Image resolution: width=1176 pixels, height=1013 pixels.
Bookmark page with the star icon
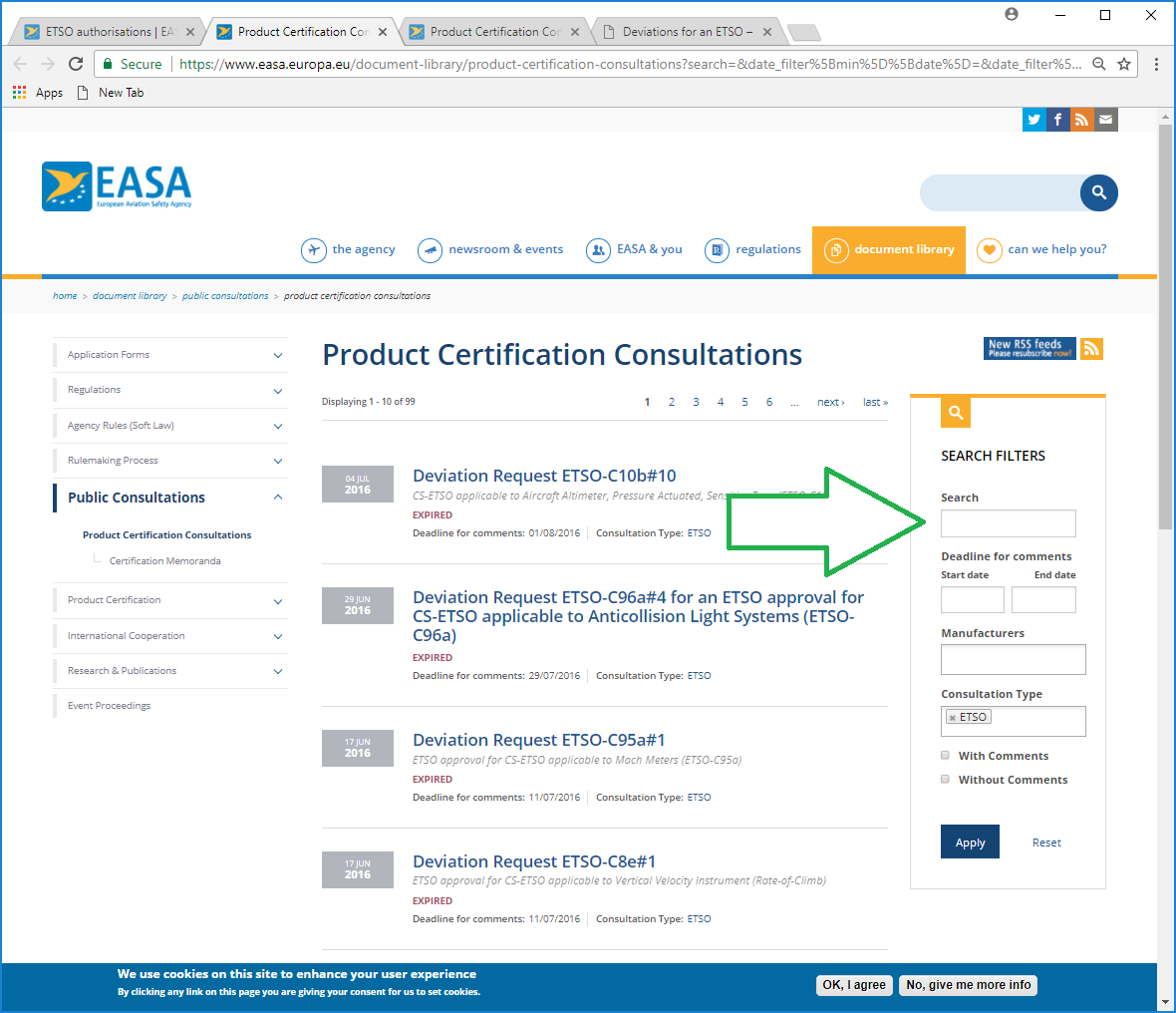click(1124, 64)
